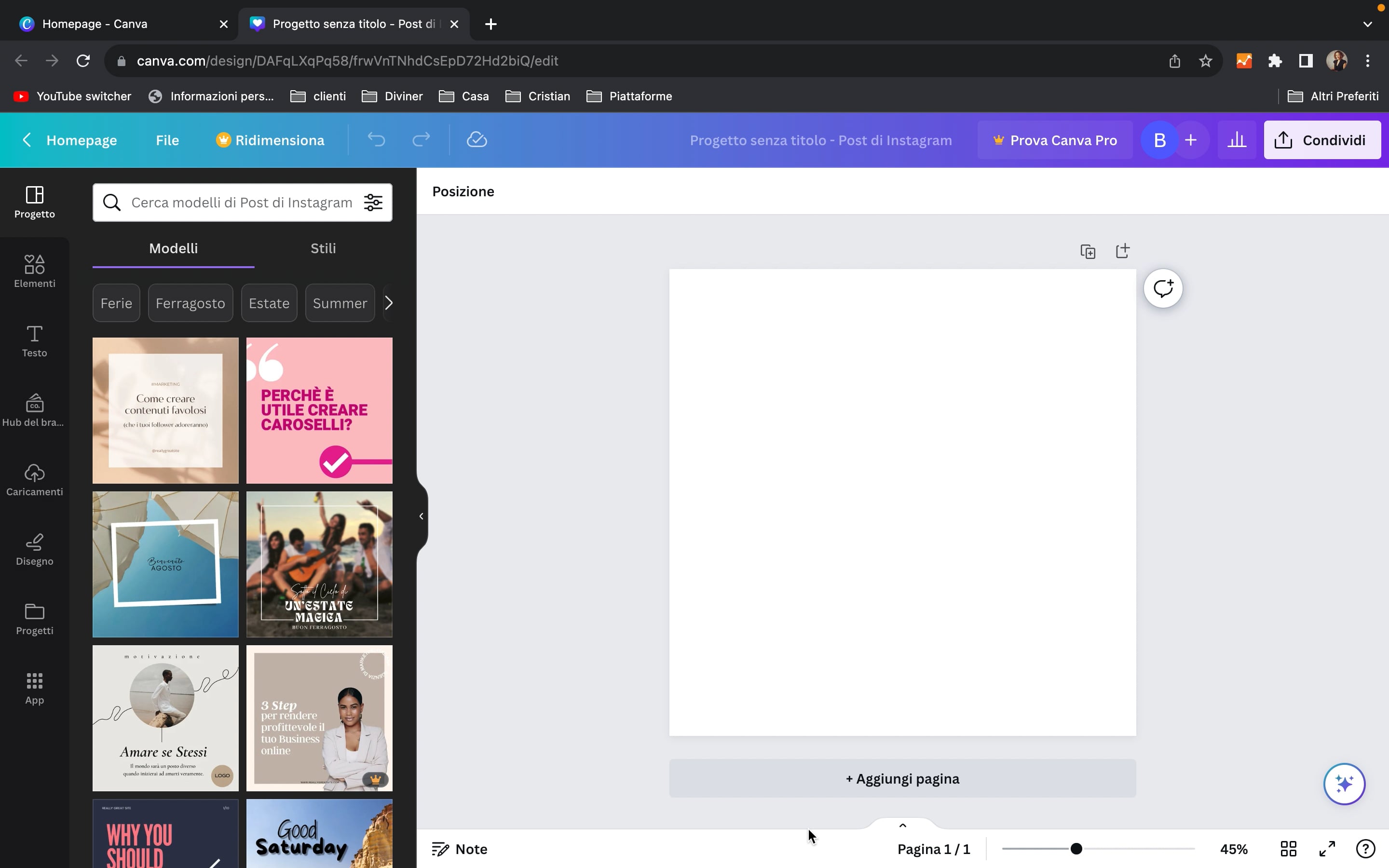This screenshot has width=1389, height=868.
Task: Duplicate the page with copy icon
Action: pyautogui.click(x=1088, y=251)
